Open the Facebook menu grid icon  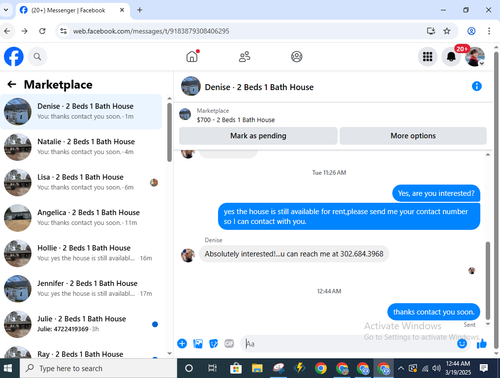click(428, 57)
